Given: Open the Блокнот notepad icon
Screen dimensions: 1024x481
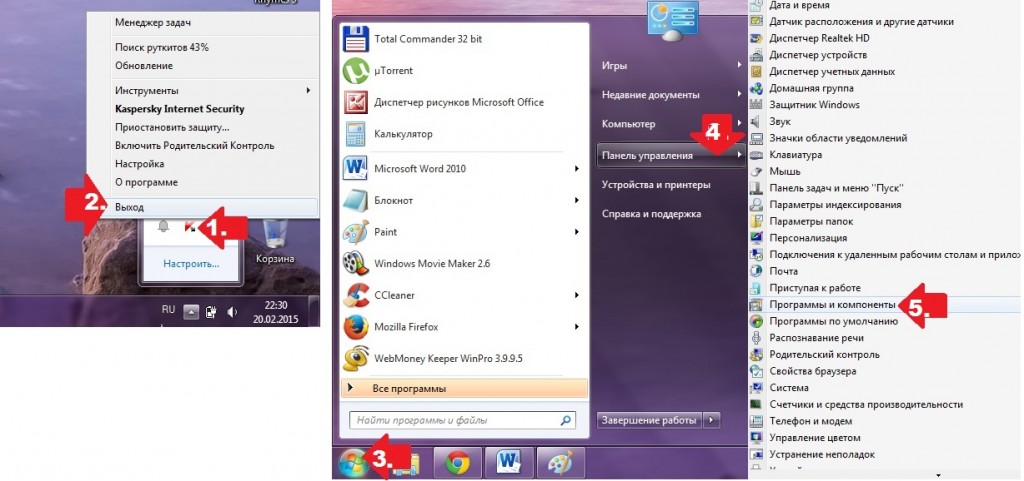Looking at the screenshot, I should (356, 200).
